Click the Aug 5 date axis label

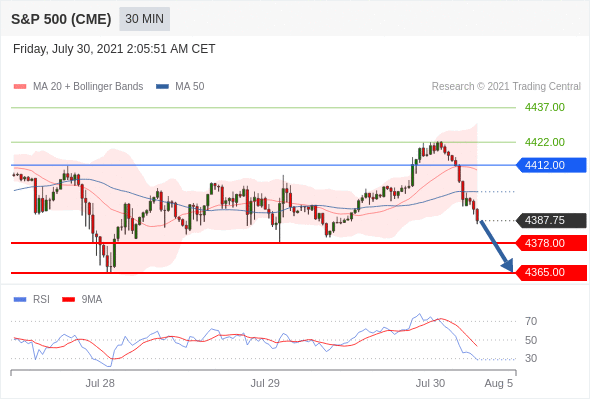pyautogui.click(x=499, y=383)
